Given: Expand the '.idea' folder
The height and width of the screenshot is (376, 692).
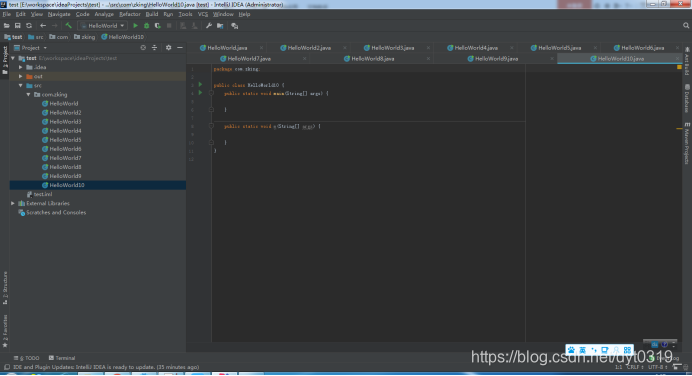Looking at the screenshot, I should [21, 68].
